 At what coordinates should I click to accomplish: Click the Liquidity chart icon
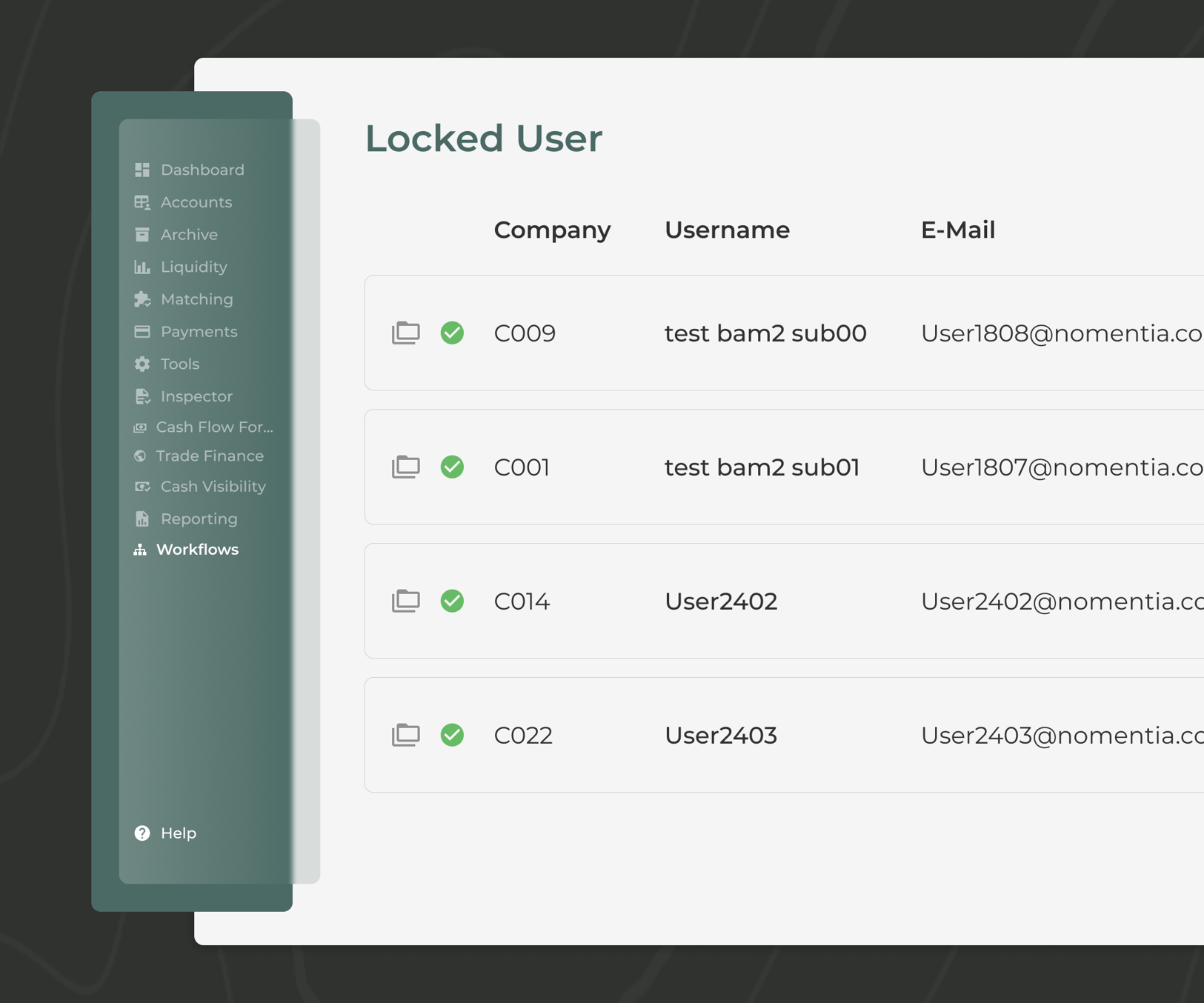pyautogui.click(x=142, y=267)
